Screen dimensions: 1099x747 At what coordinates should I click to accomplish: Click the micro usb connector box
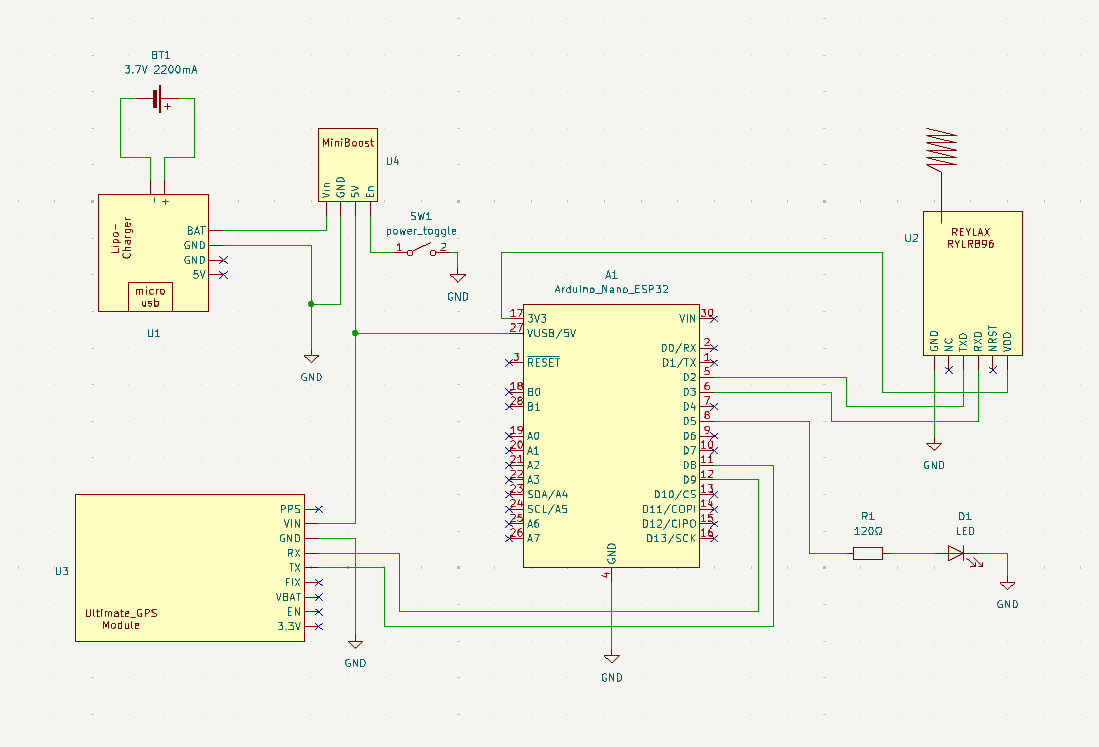[x=150, y=296]
